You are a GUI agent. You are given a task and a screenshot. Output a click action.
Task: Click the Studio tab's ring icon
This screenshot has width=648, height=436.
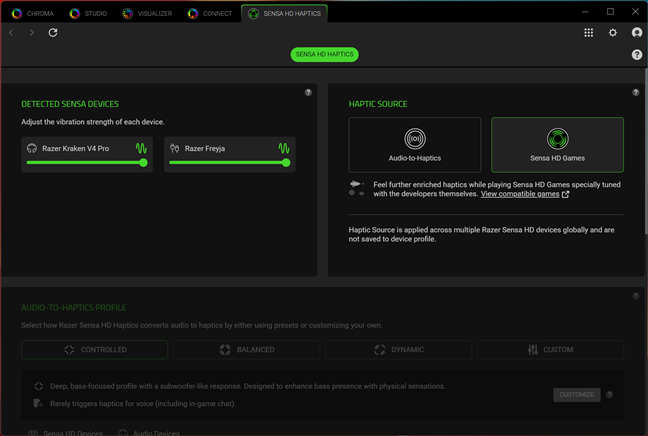[x=75, y=14]
